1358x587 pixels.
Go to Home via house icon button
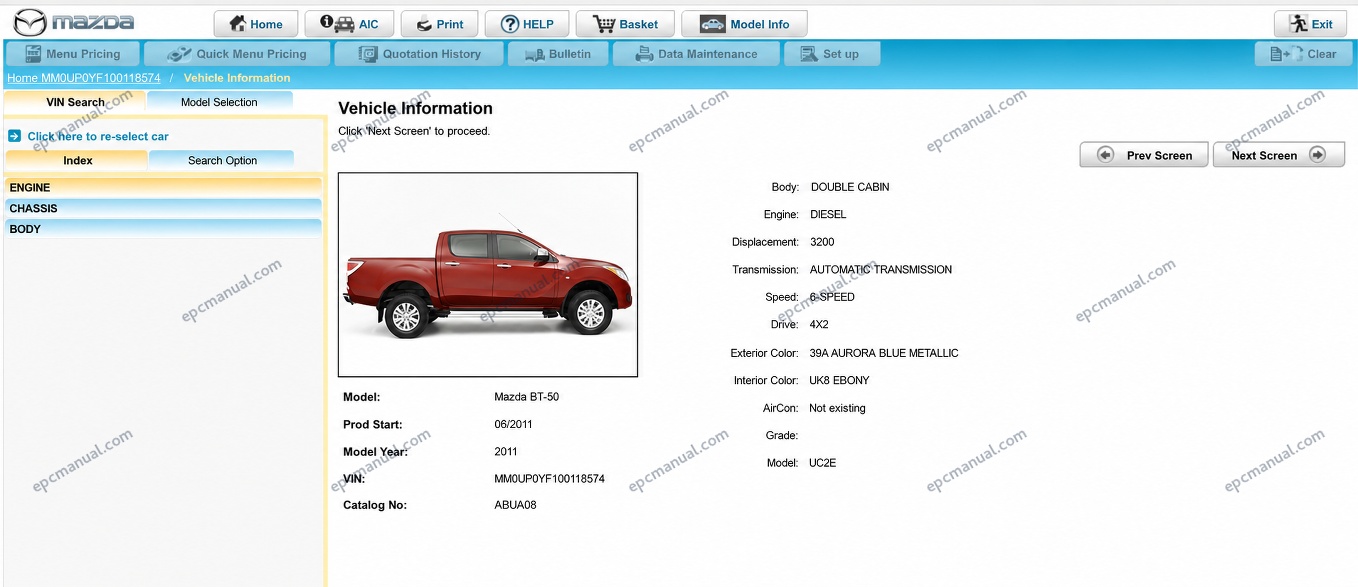[x=256, y=24]
